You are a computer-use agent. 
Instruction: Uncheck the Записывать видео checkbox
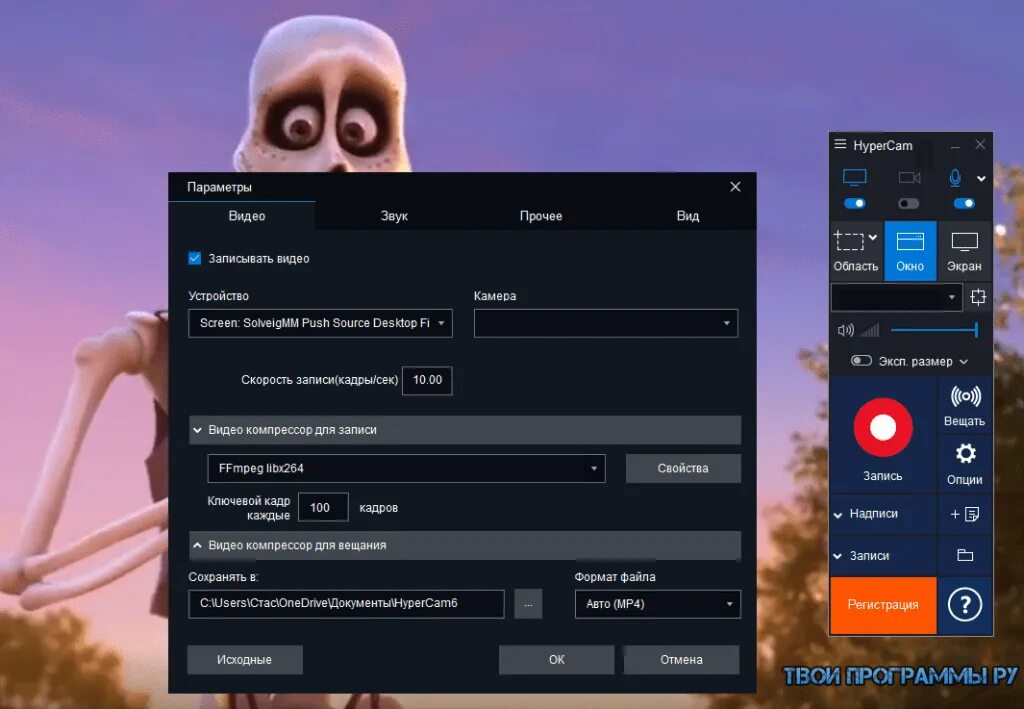coord(195,258)
